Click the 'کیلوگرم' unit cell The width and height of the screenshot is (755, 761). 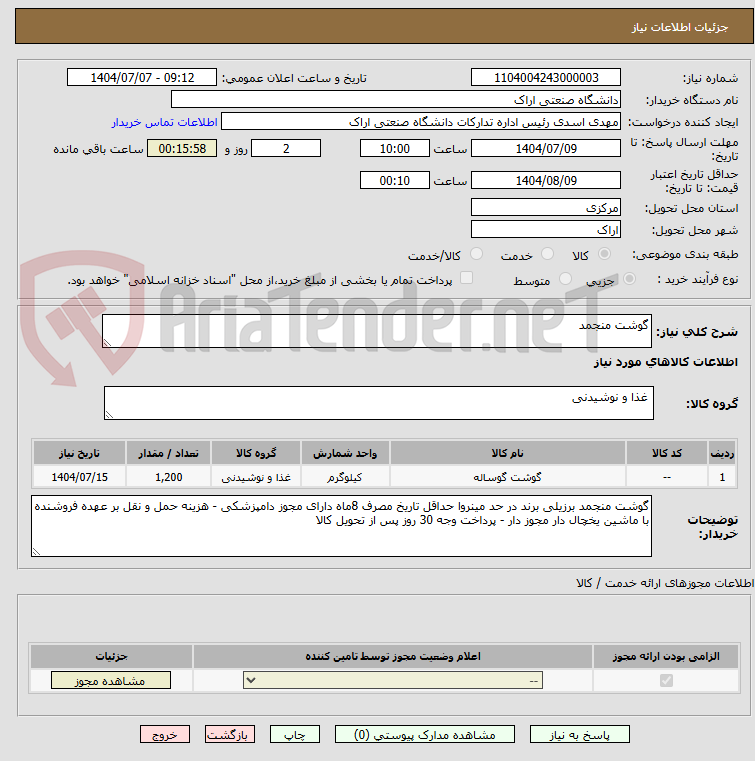345,477
